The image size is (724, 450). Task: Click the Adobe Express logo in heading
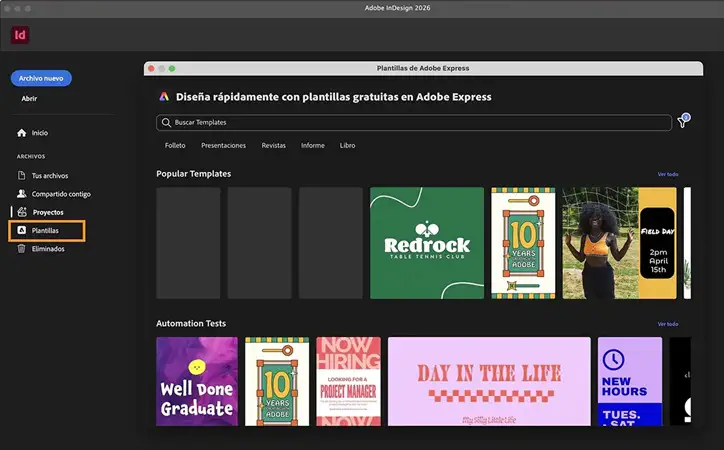coord(164,97)
